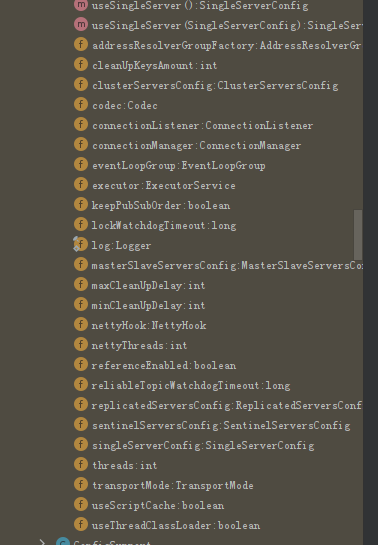Select cleanUpKeysAmount:int field

pyautogui.click(x=155, y=65)
